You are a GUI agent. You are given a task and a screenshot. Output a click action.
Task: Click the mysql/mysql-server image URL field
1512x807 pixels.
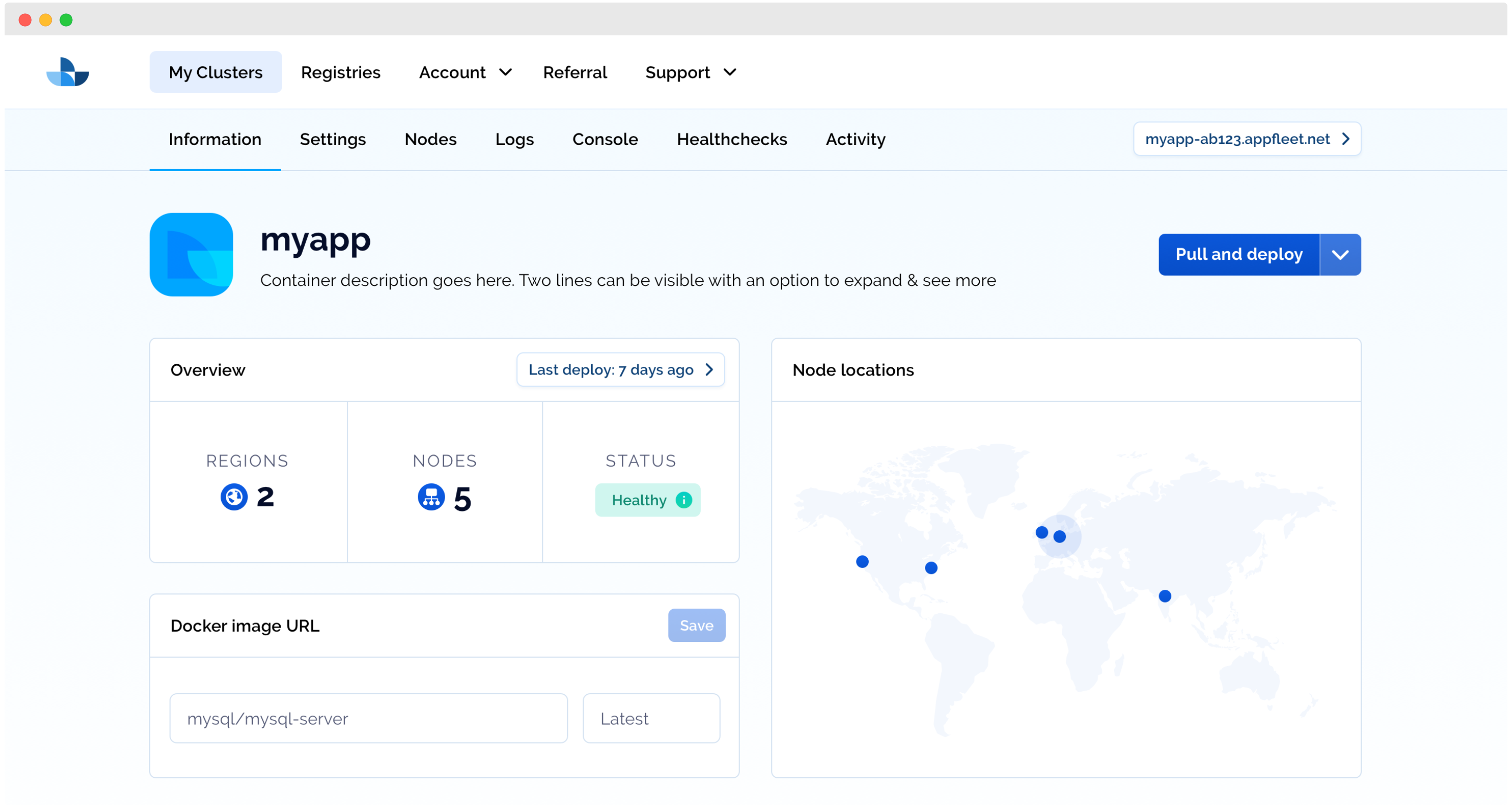369,718
